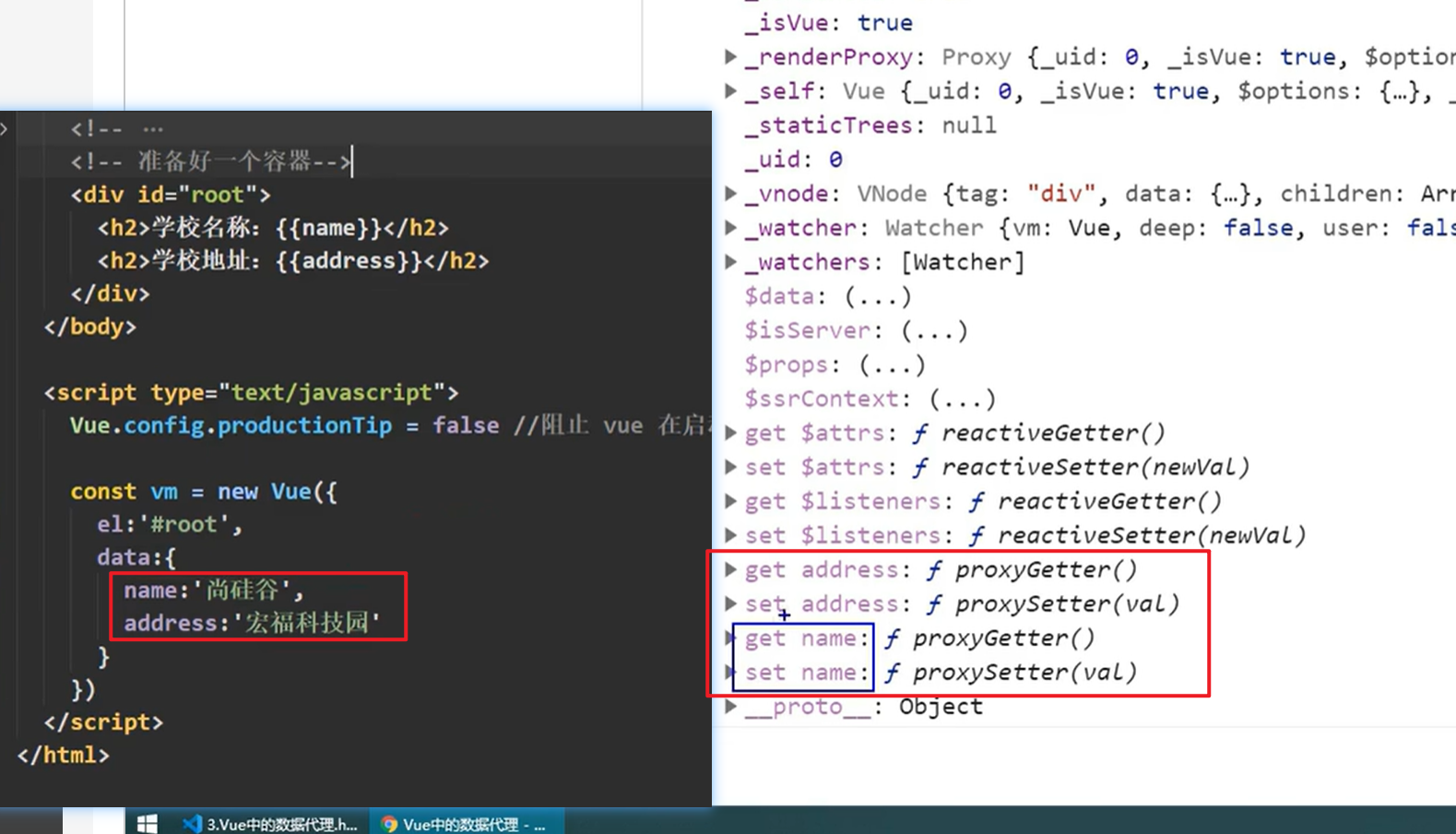Expand the set name proxySetter row
Viewport: 1456px width, 834px height.
[x=730, y=672]
